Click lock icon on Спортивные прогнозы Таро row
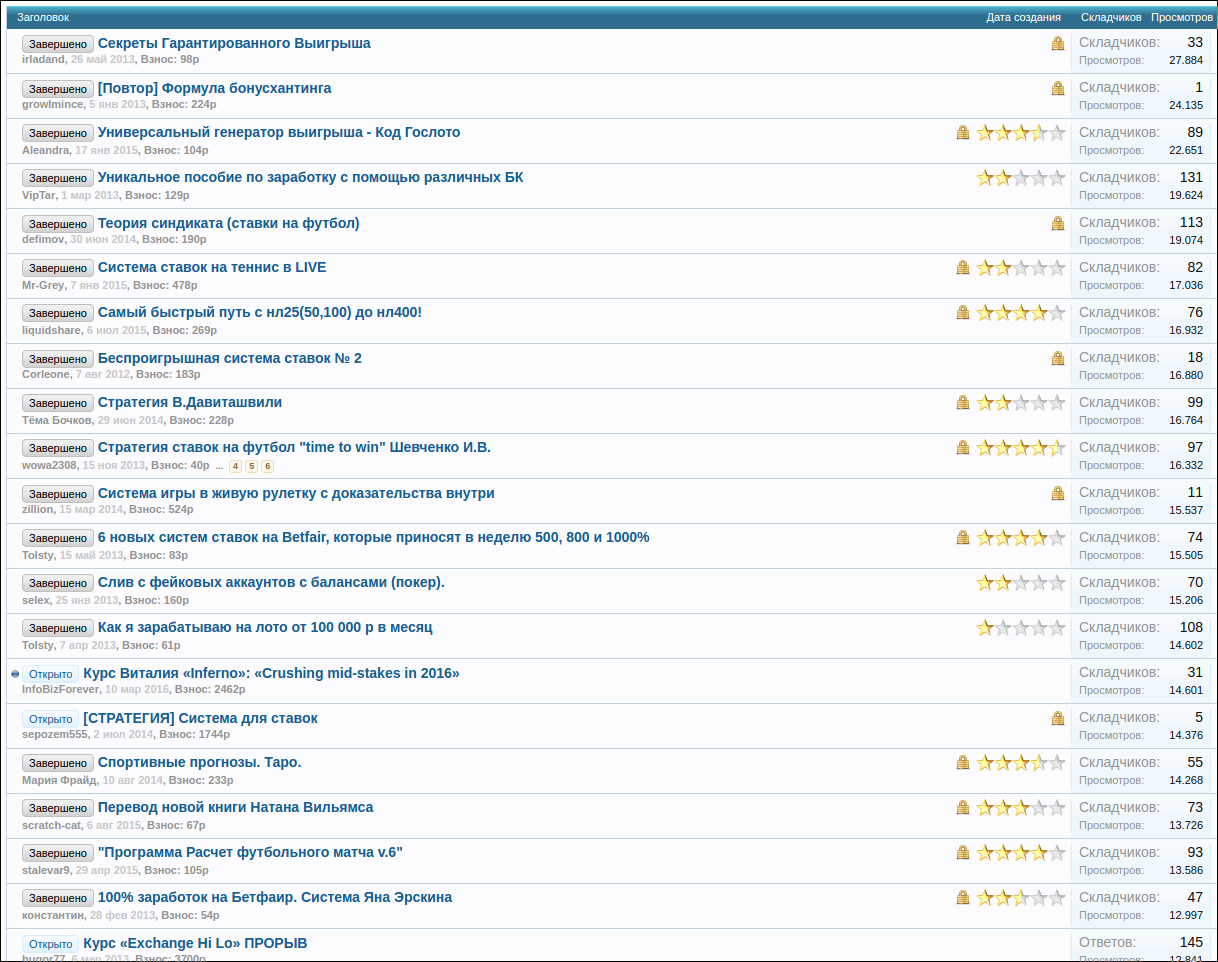The image size is (1218, 962). click(963, 762)
